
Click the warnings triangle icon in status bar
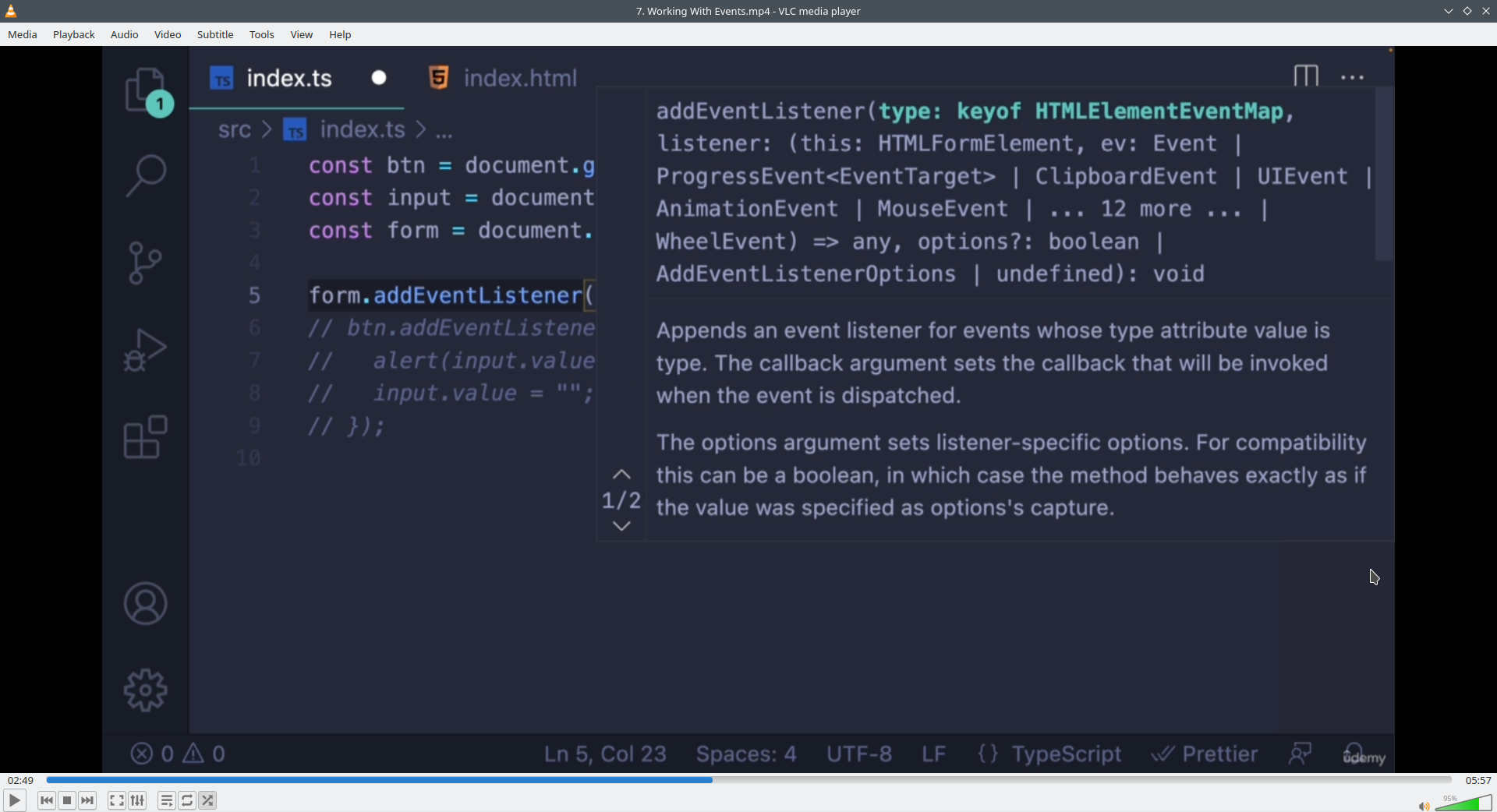coord(193,754)
